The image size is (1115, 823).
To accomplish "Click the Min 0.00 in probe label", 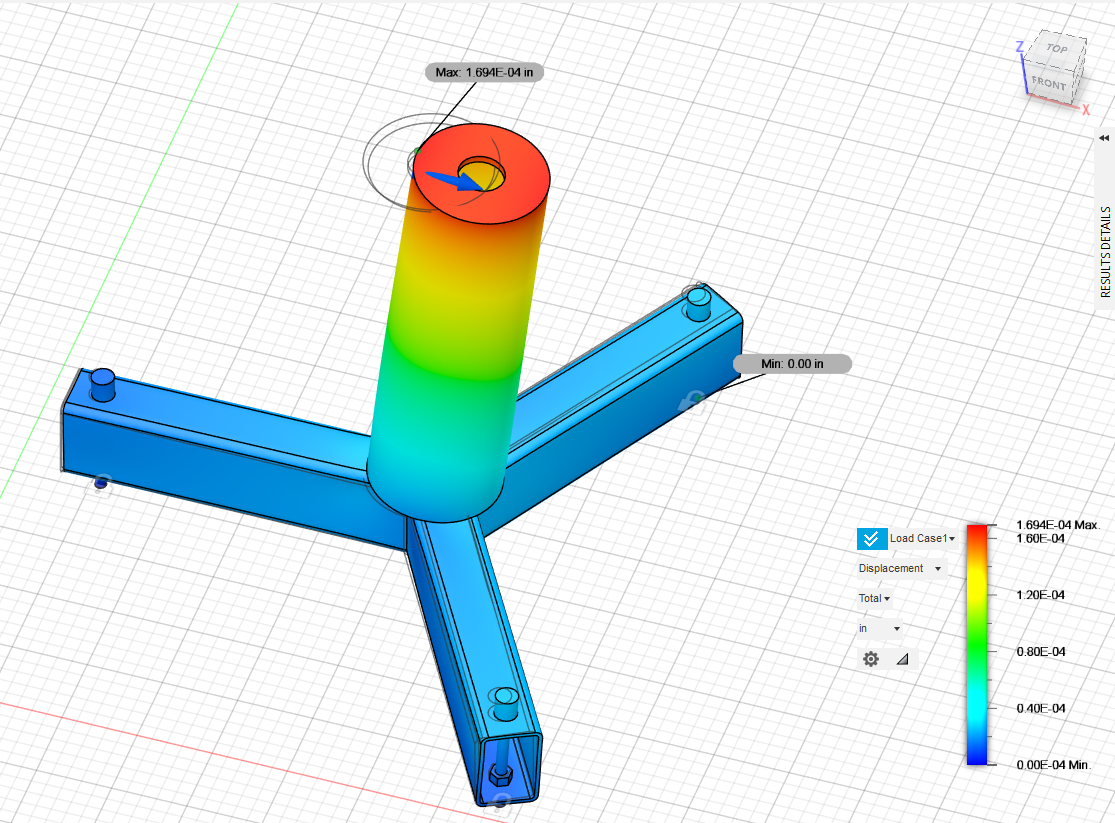I will tap(792, 363).
